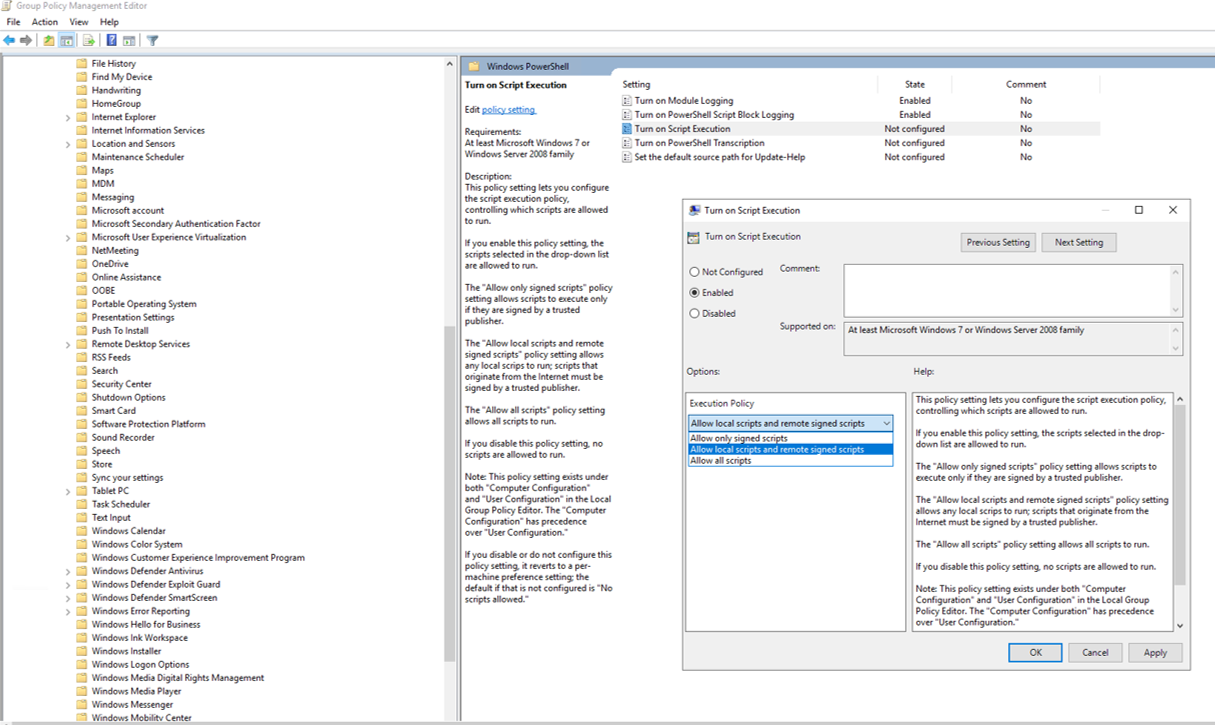Open the Action menu
The image size is (1215, 725).
point(45,22)
